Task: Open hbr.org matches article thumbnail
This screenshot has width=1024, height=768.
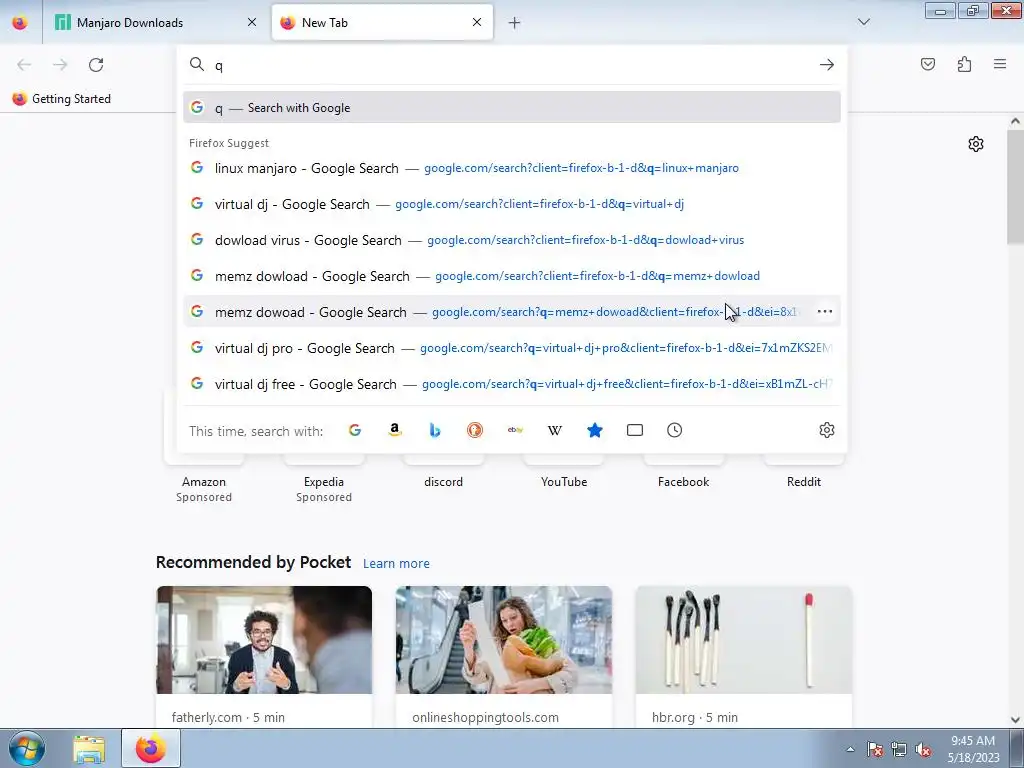Action: [x=744, y=640]
